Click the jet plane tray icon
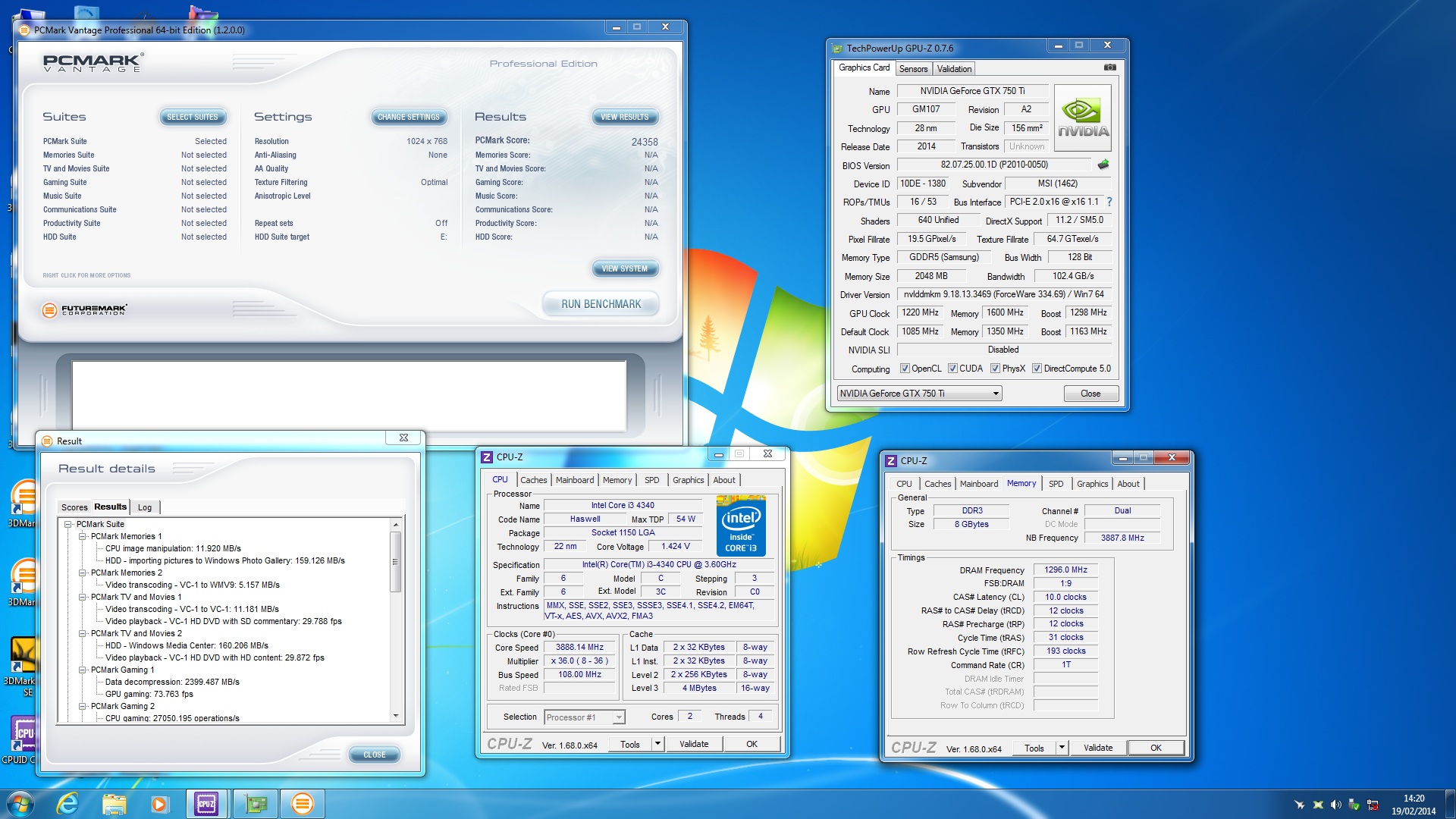1456x819 pixels. tap(1299, 805)
